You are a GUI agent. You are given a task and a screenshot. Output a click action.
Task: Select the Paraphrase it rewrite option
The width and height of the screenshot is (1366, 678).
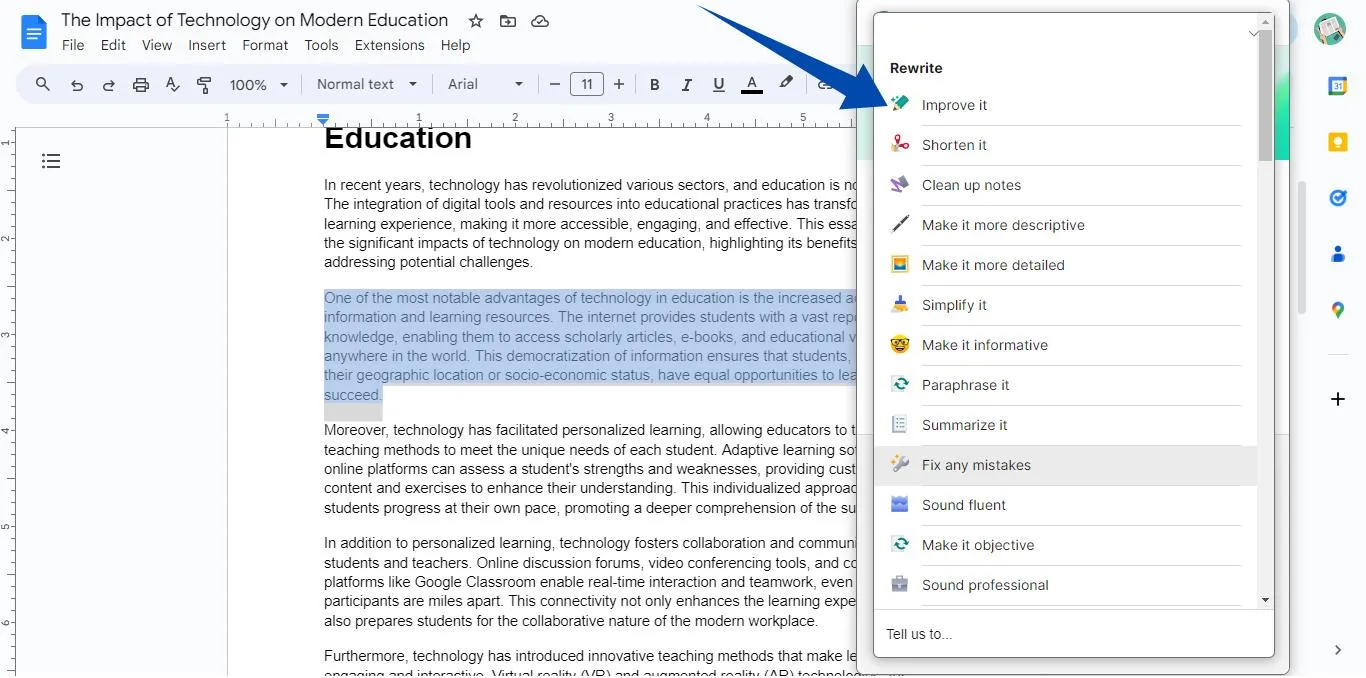pos(965,384)
